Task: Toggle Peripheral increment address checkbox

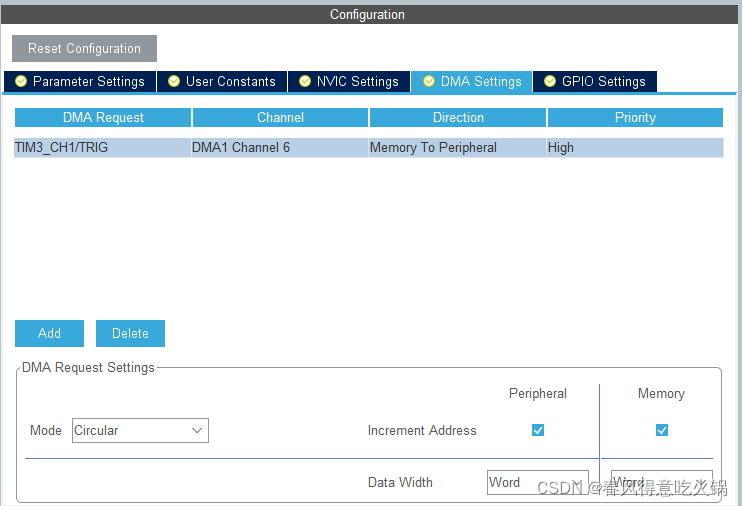Action: (x=538, y=430)
